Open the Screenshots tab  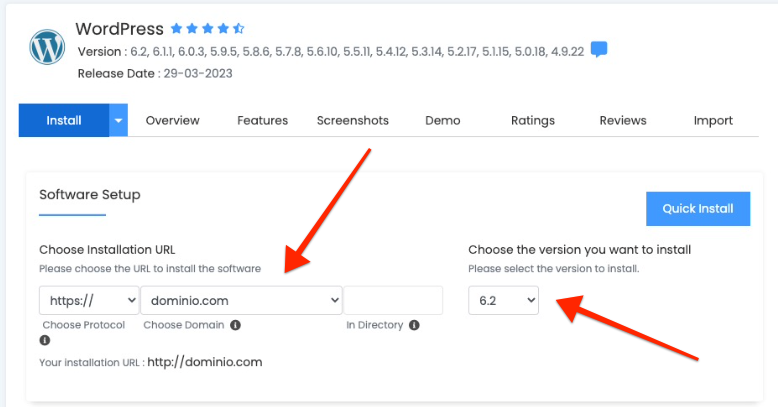(353, 121)
